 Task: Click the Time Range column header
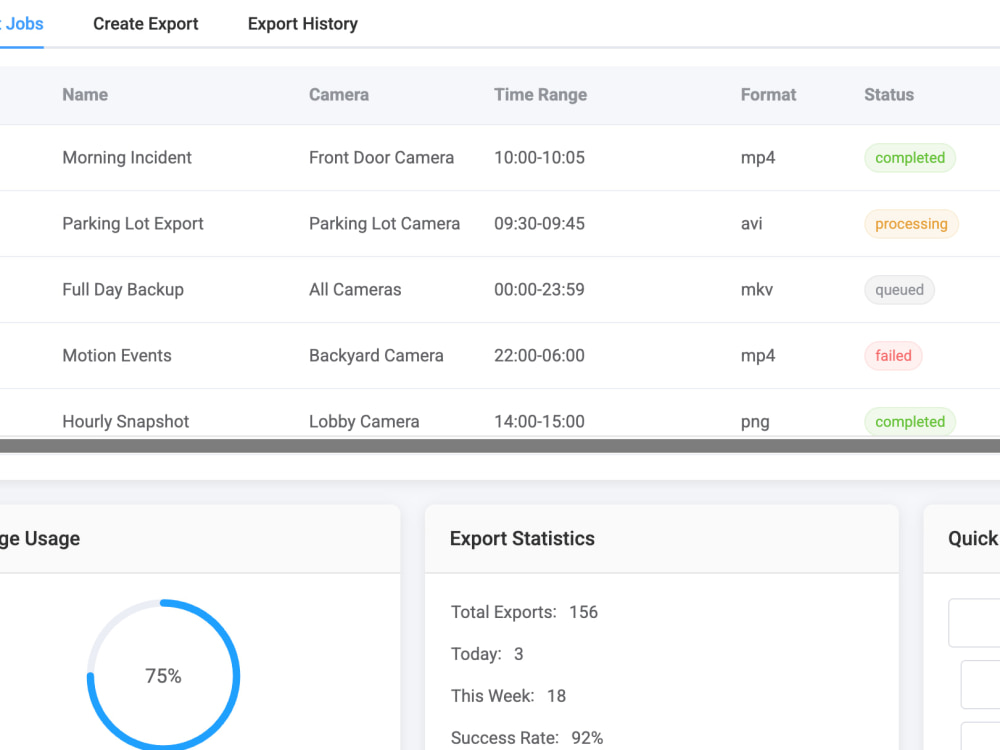pos(540,95)
